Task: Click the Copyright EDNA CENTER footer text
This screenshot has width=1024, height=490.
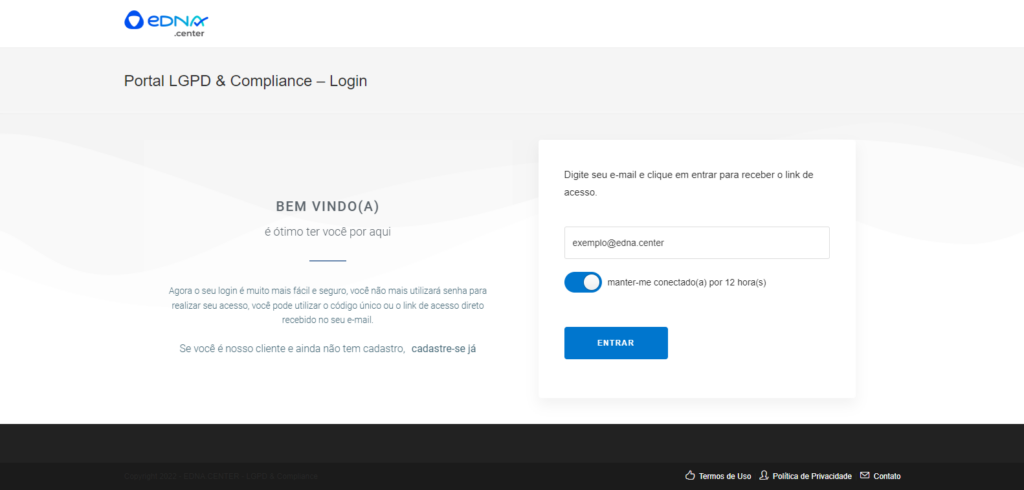Action: coord(221,476)
